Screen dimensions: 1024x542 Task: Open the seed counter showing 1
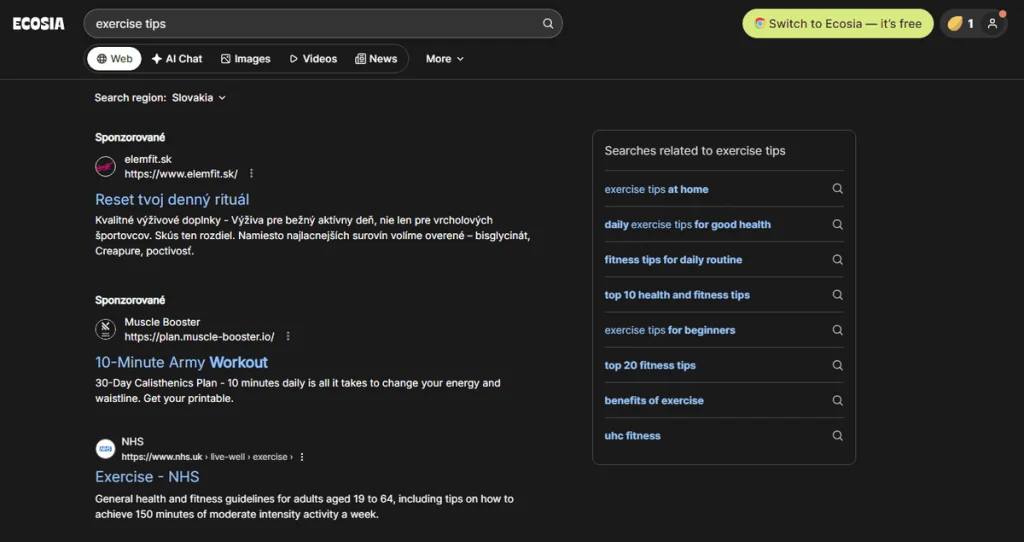[x=961, y=24]
